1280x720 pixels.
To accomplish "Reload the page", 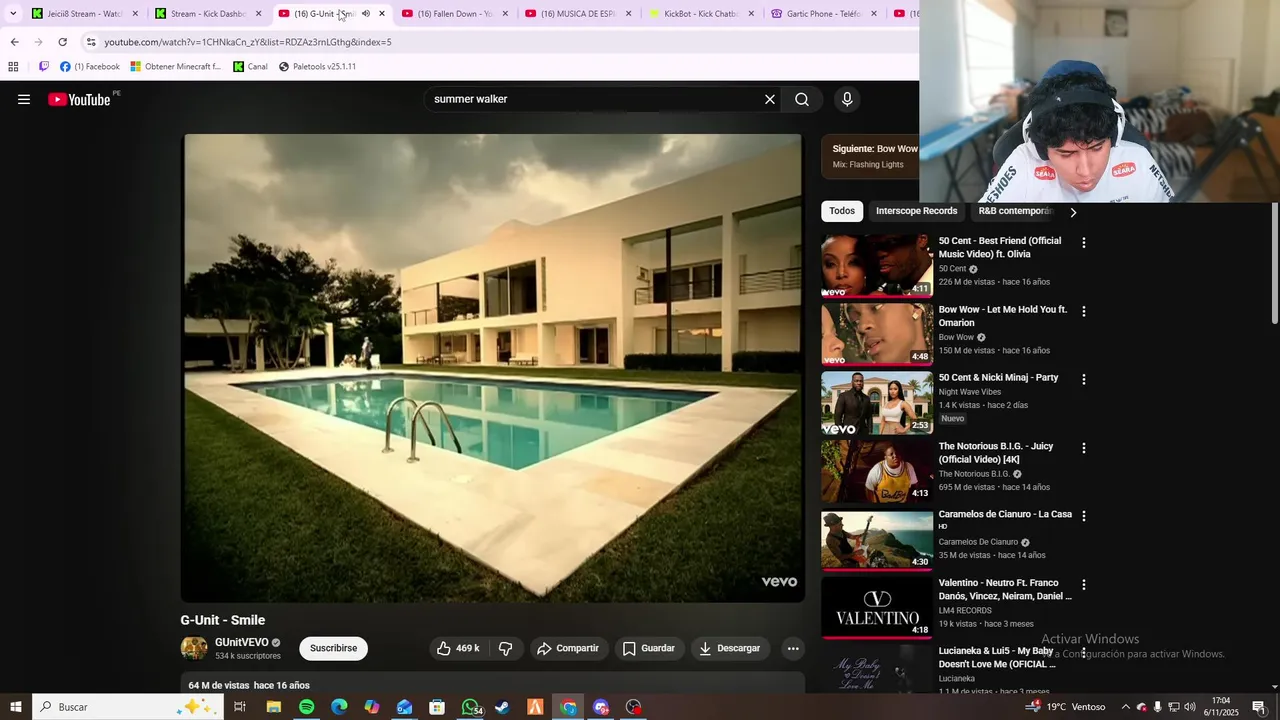I will [x=62, y=42].
